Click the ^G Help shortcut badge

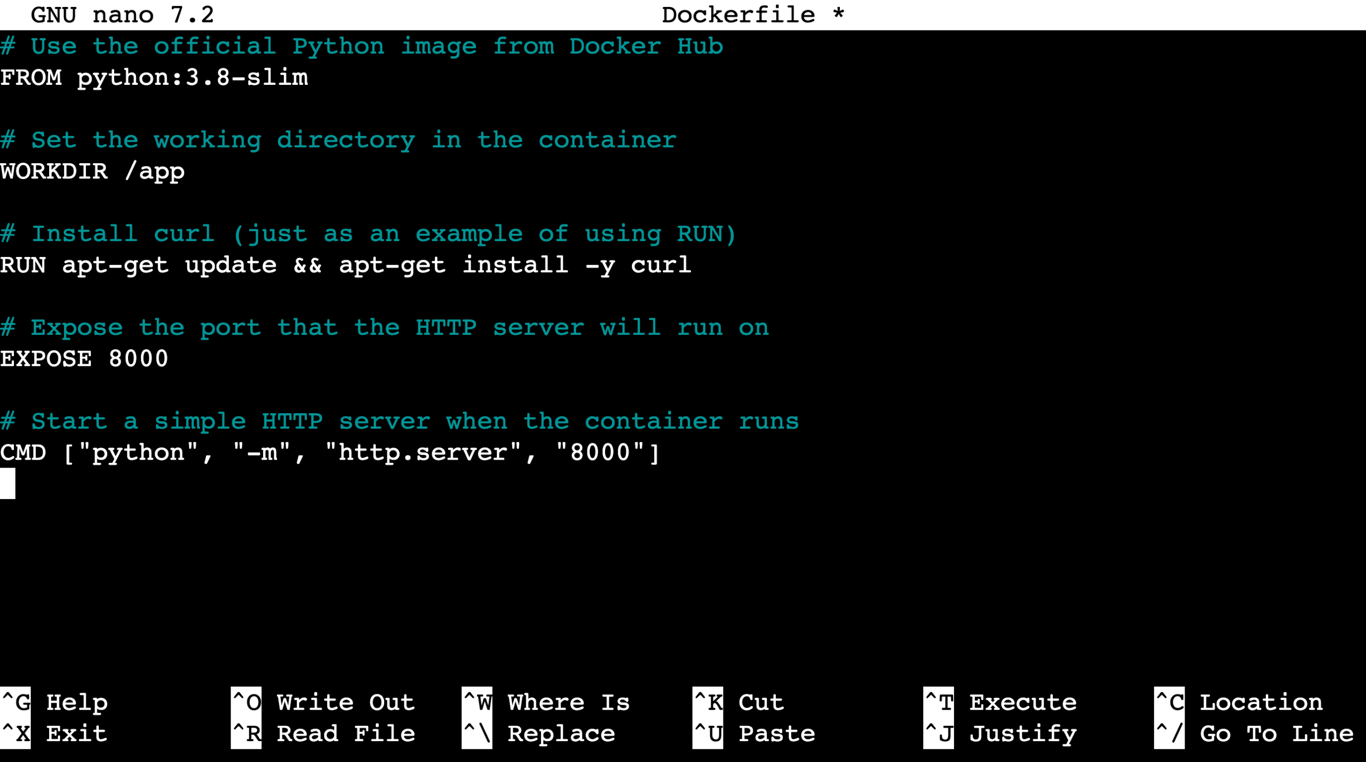tap(15, 702)
